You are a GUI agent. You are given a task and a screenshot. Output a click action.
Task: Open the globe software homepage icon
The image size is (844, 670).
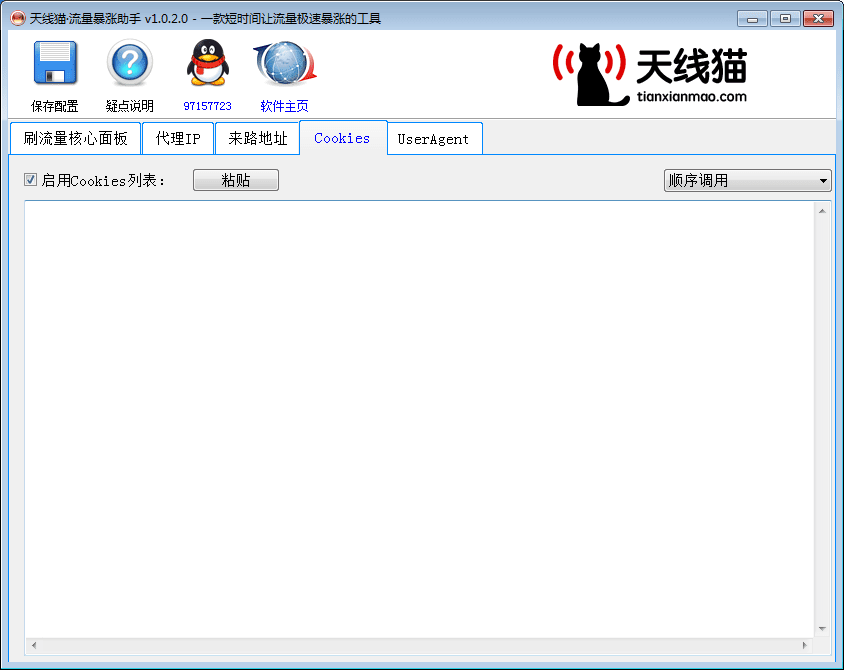[x=285, y=63]
